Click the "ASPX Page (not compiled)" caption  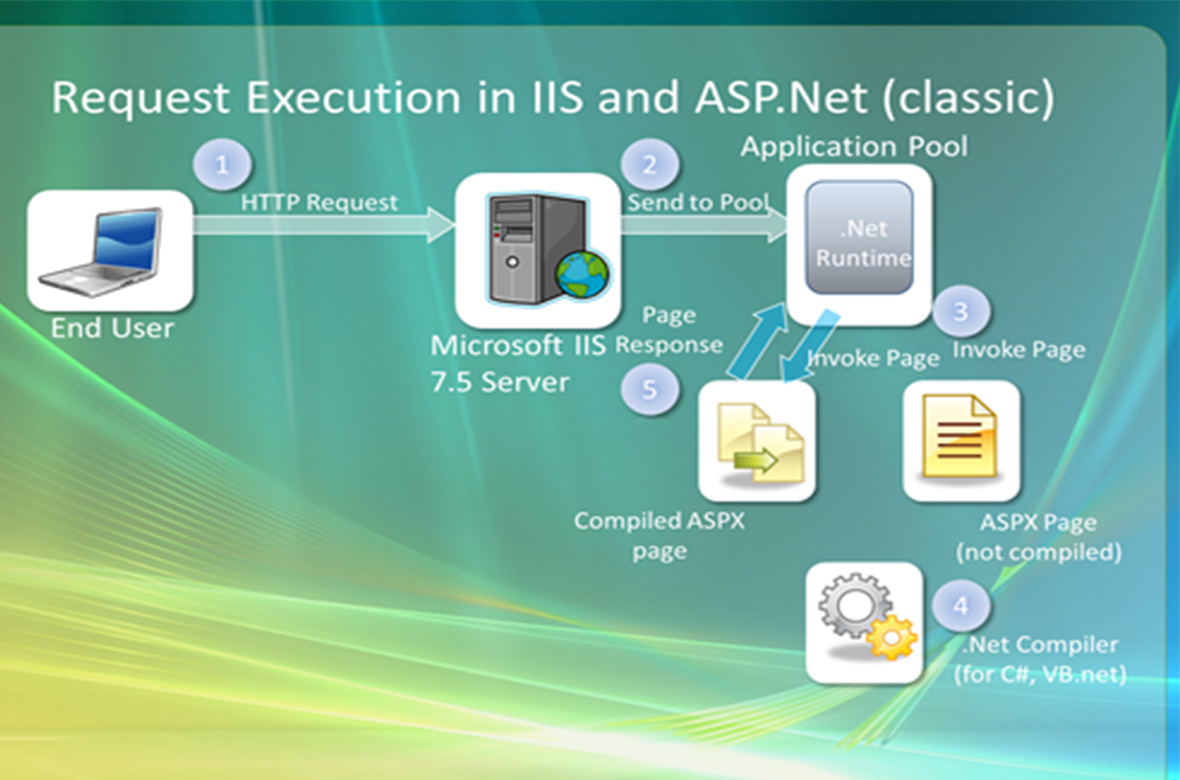pos(1038,537)
